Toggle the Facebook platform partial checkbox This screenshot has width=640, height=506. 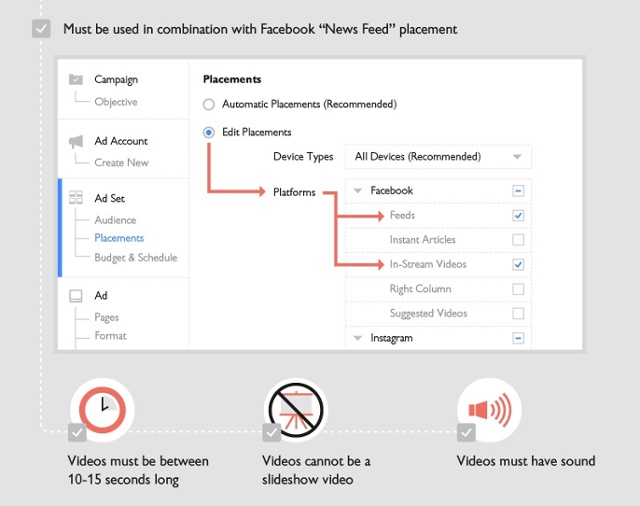(x=518, y=191)
